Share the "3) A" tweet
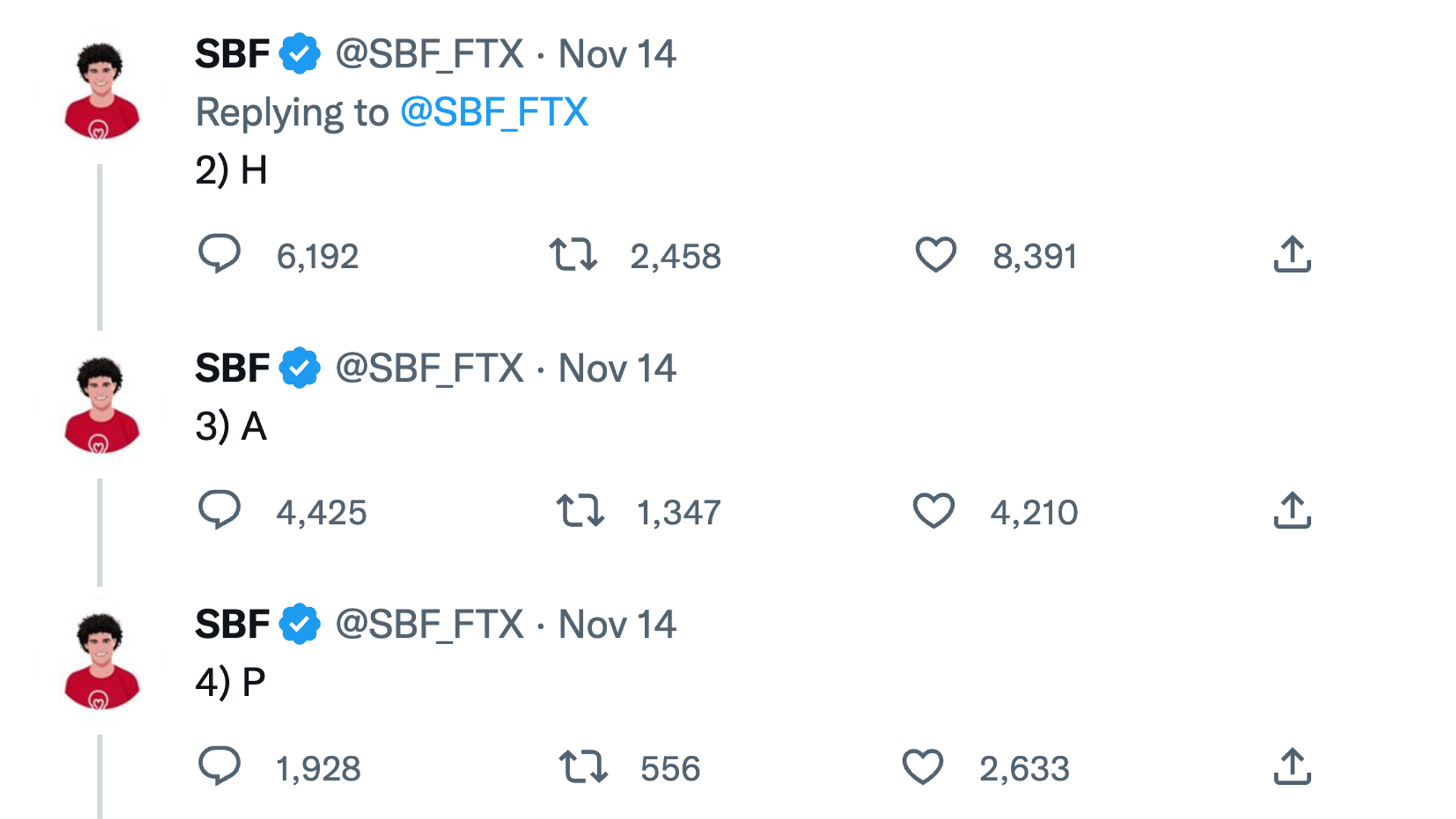1456x819 pixels. [x=1292, y=510]
